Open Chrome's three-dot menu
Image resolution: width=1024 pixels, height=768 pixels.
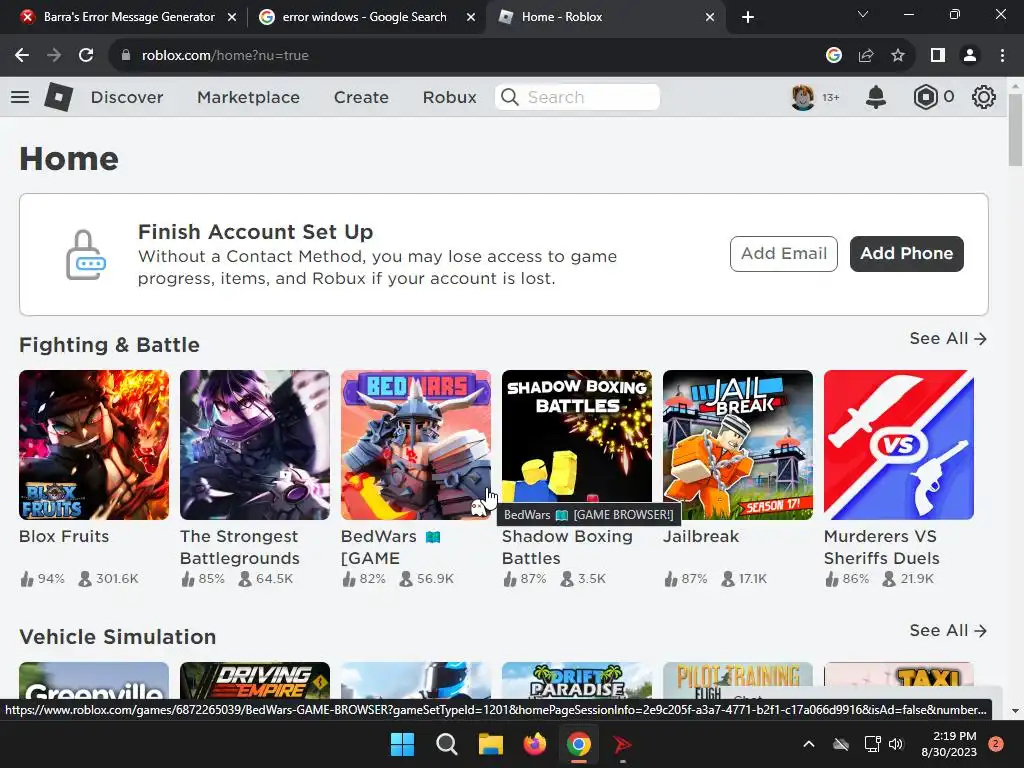(1002, 56)
